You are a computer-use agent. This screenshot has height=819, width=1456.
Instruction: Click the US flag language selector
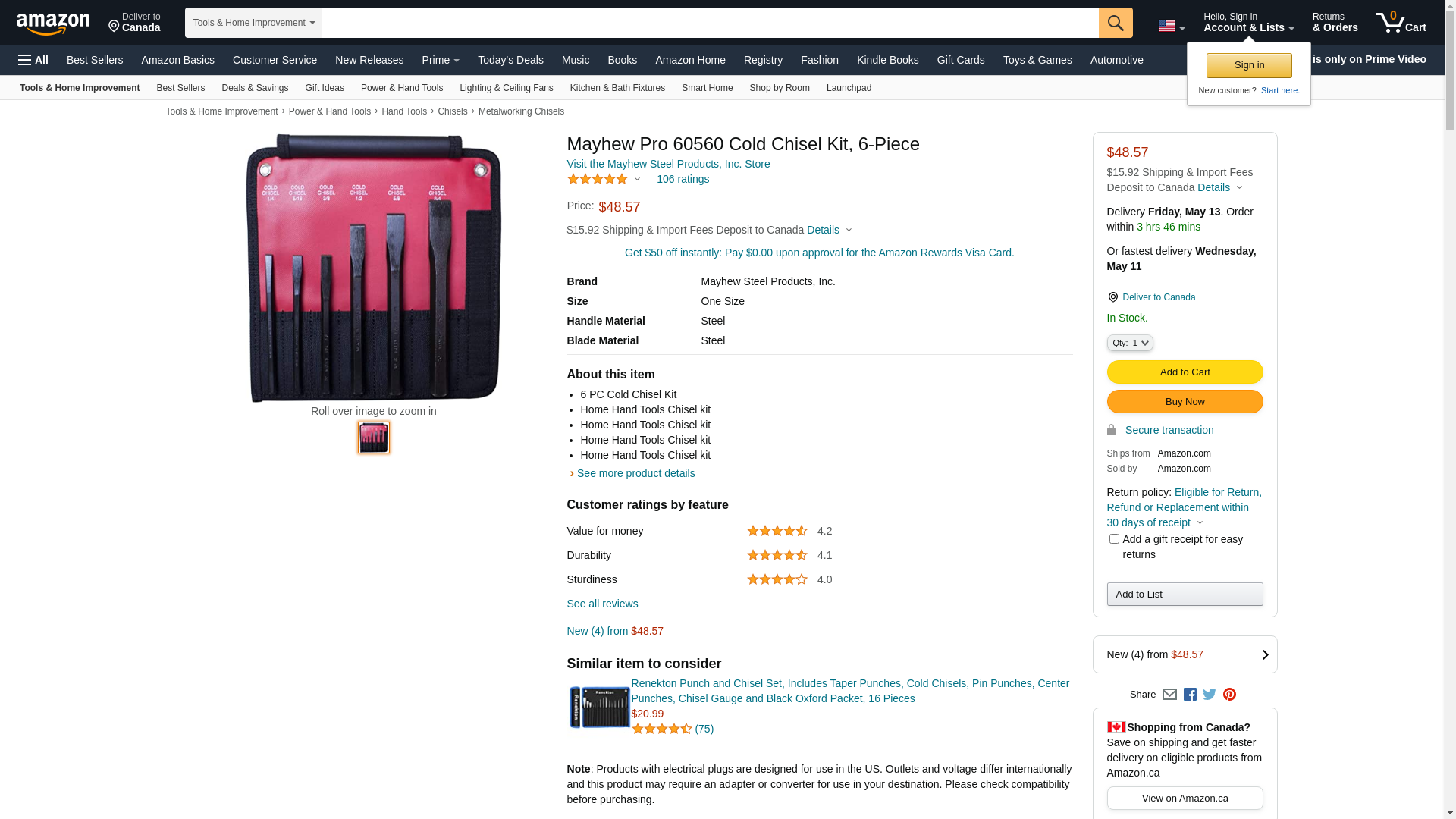(1171, 27)
